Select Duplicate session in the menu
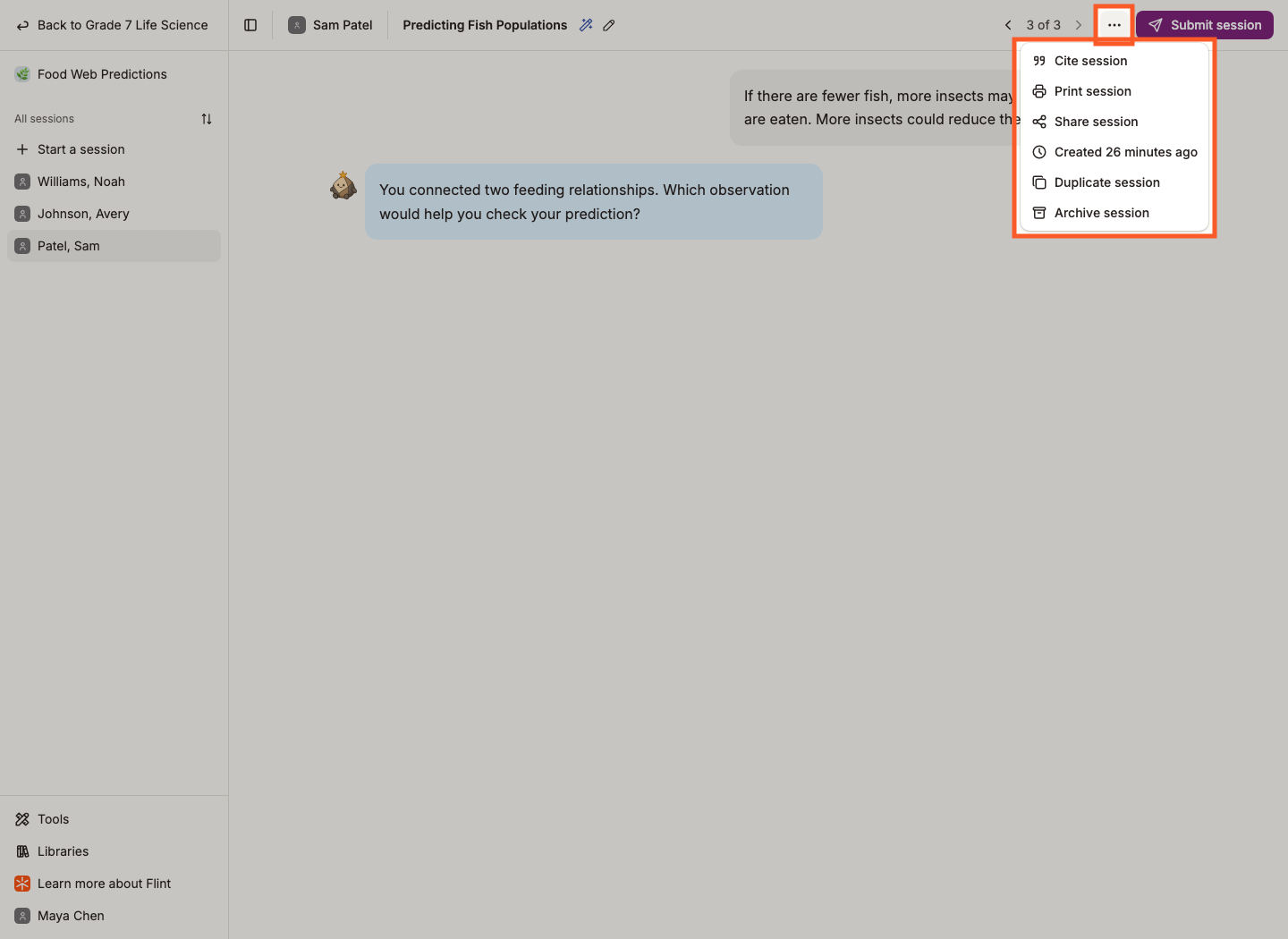The width and height of the screenshot is (1288, 939). click(1114, 182)
